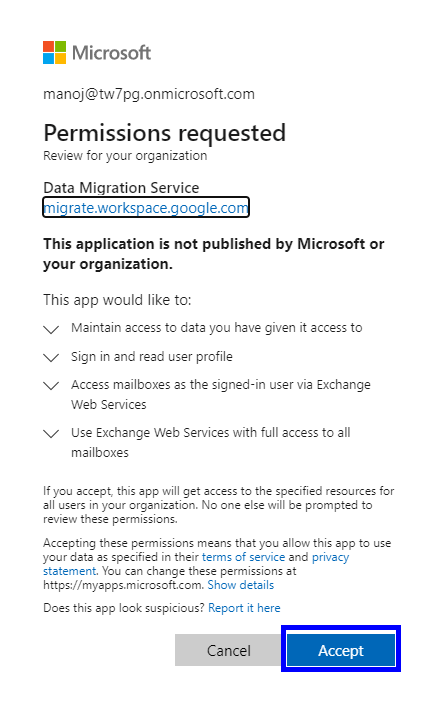Screen dimensions: 436x706
Task: Click the Data Migration Service app name
Action: tap(121, 187)
